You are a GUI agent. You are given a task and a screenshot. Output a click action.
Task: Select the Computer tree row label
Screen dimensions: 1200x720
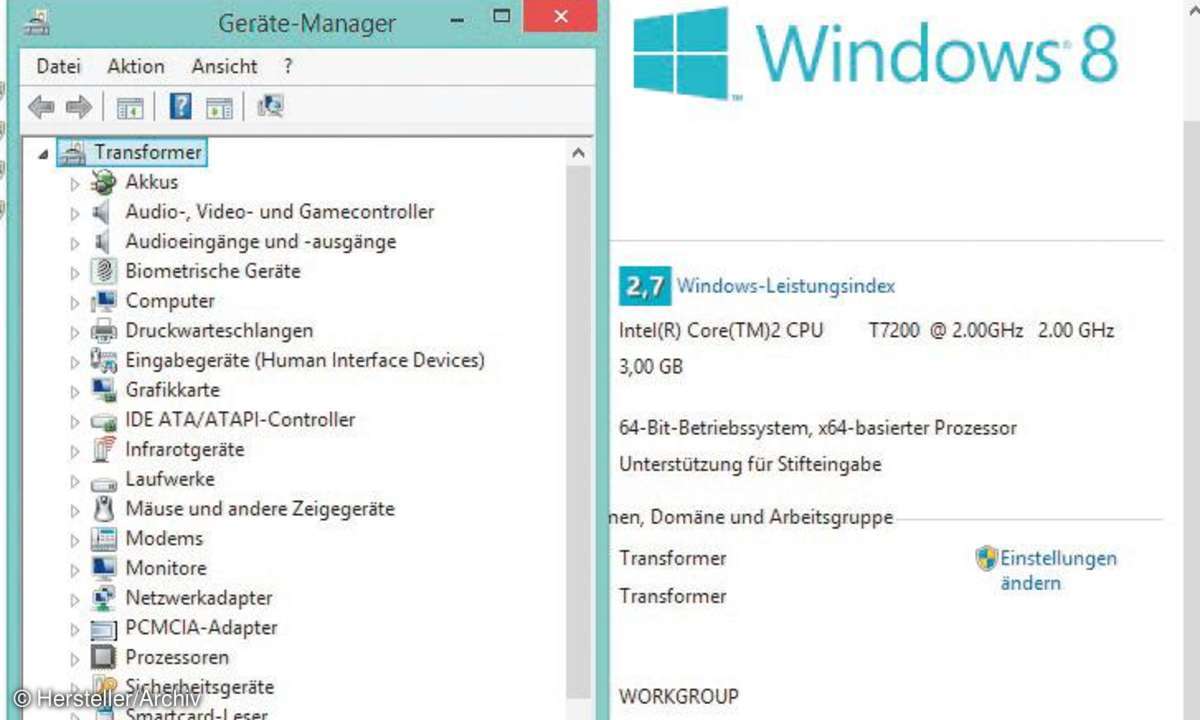(x=170, y=301)
